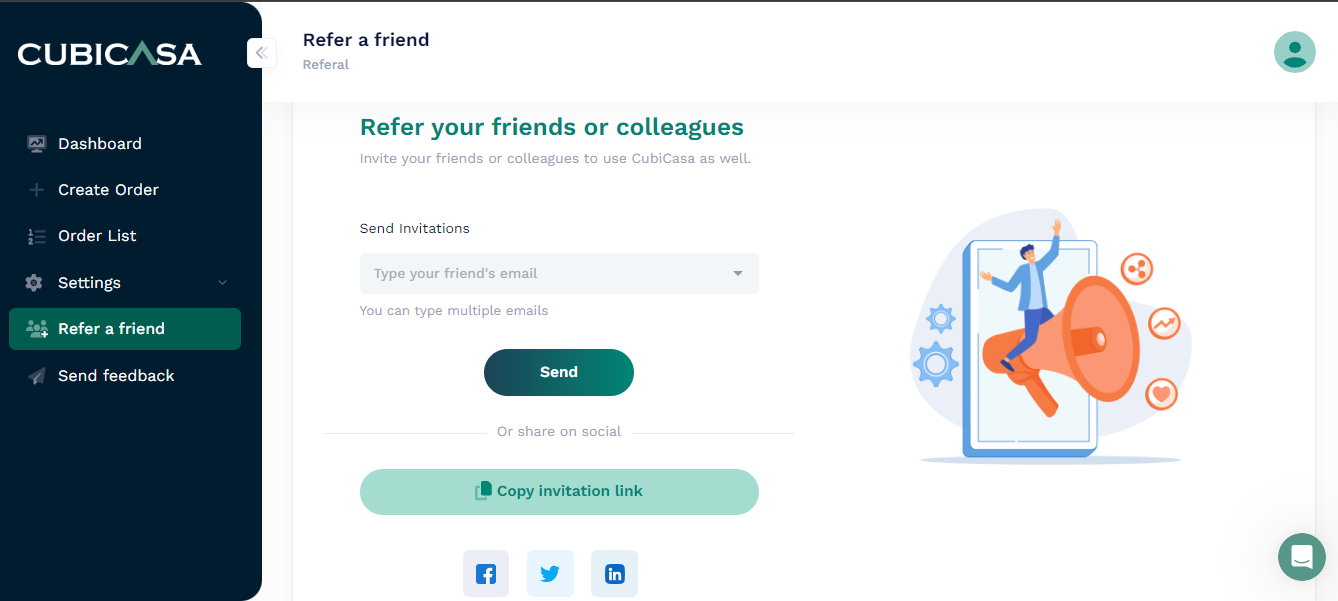Collapse the sidebar with the double-chevron
Image resolution: width=1338 pixels, height=601 pixels.
(261, 53)
